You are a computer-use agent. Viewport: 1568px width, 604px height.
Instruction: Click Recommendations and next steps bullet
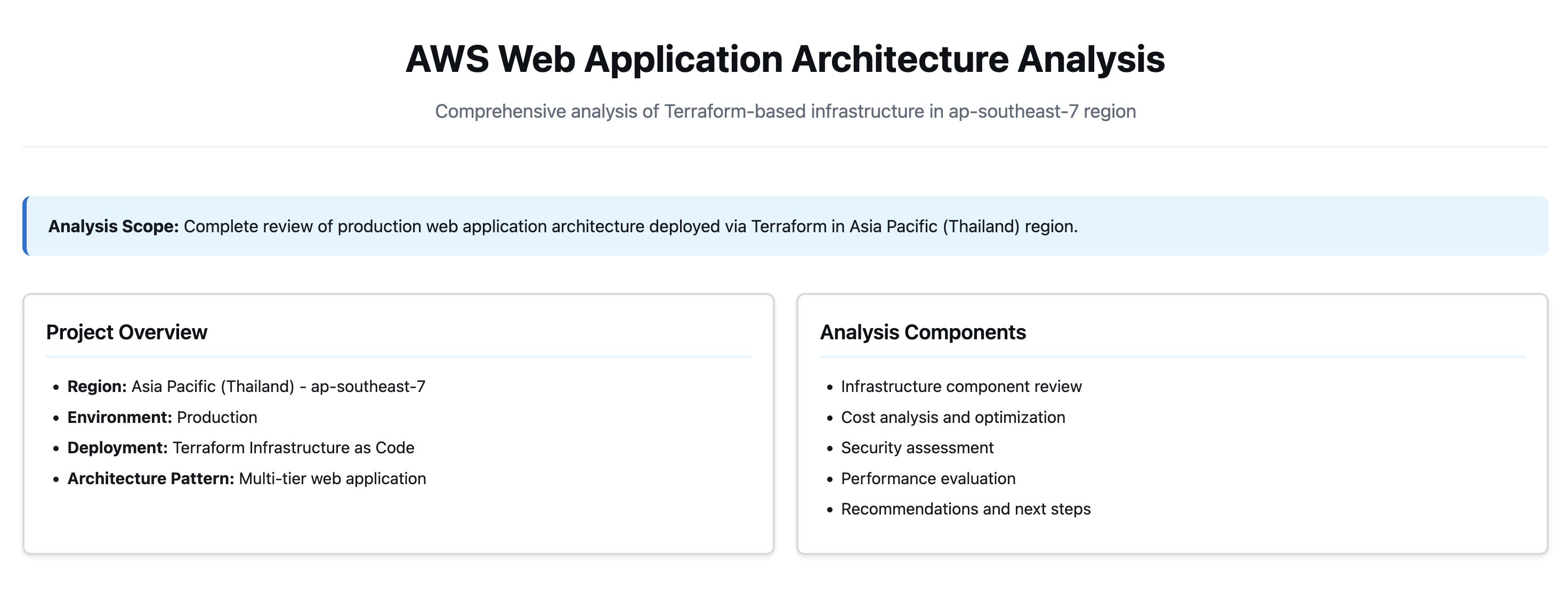[965, 509]
